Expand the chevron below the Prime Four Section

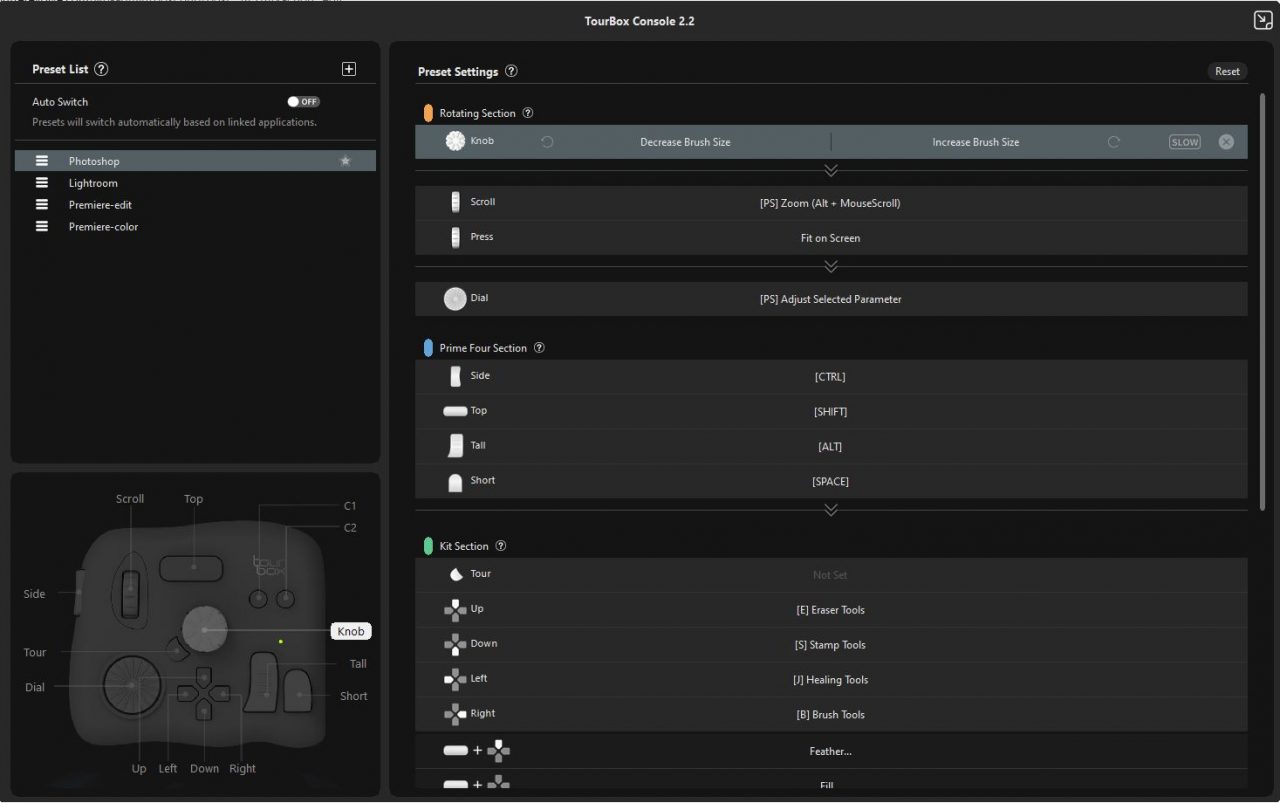click(x=831, y=509)
